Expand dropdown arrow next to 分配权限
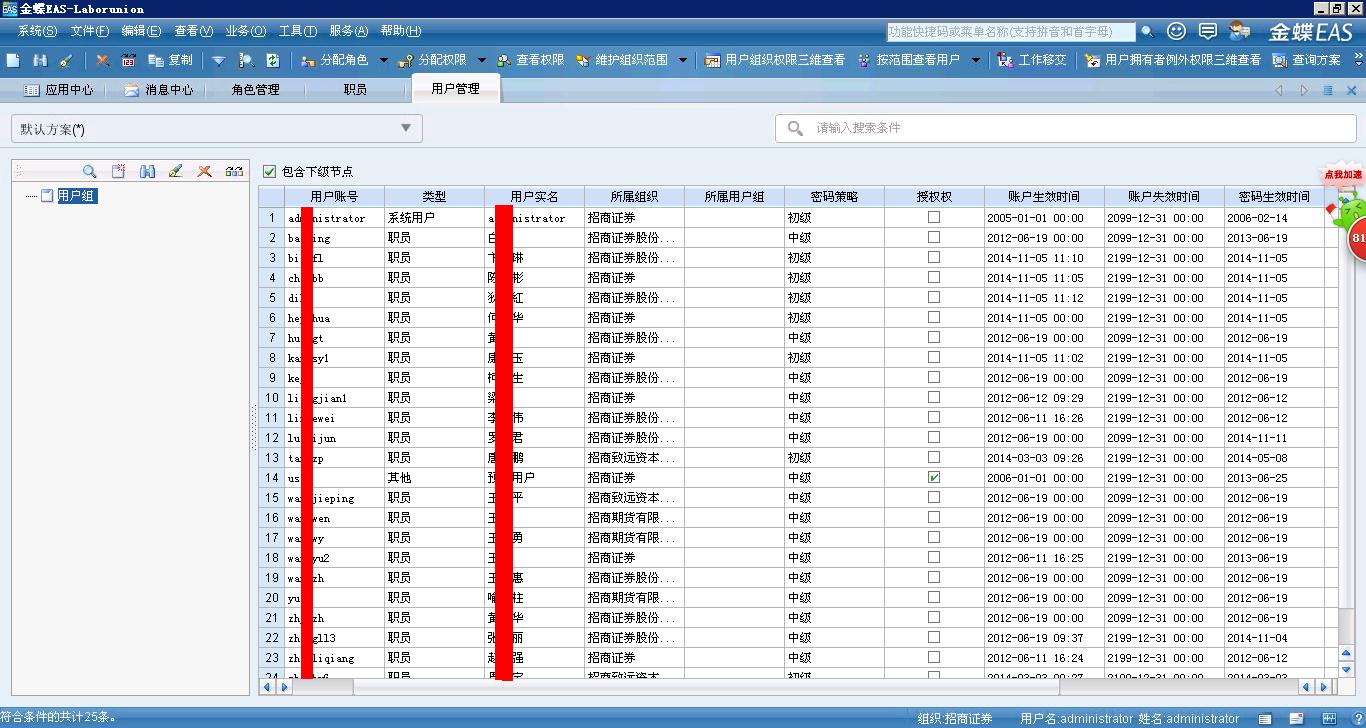This screenshot has height=728, width=1366. pos(482,60)
